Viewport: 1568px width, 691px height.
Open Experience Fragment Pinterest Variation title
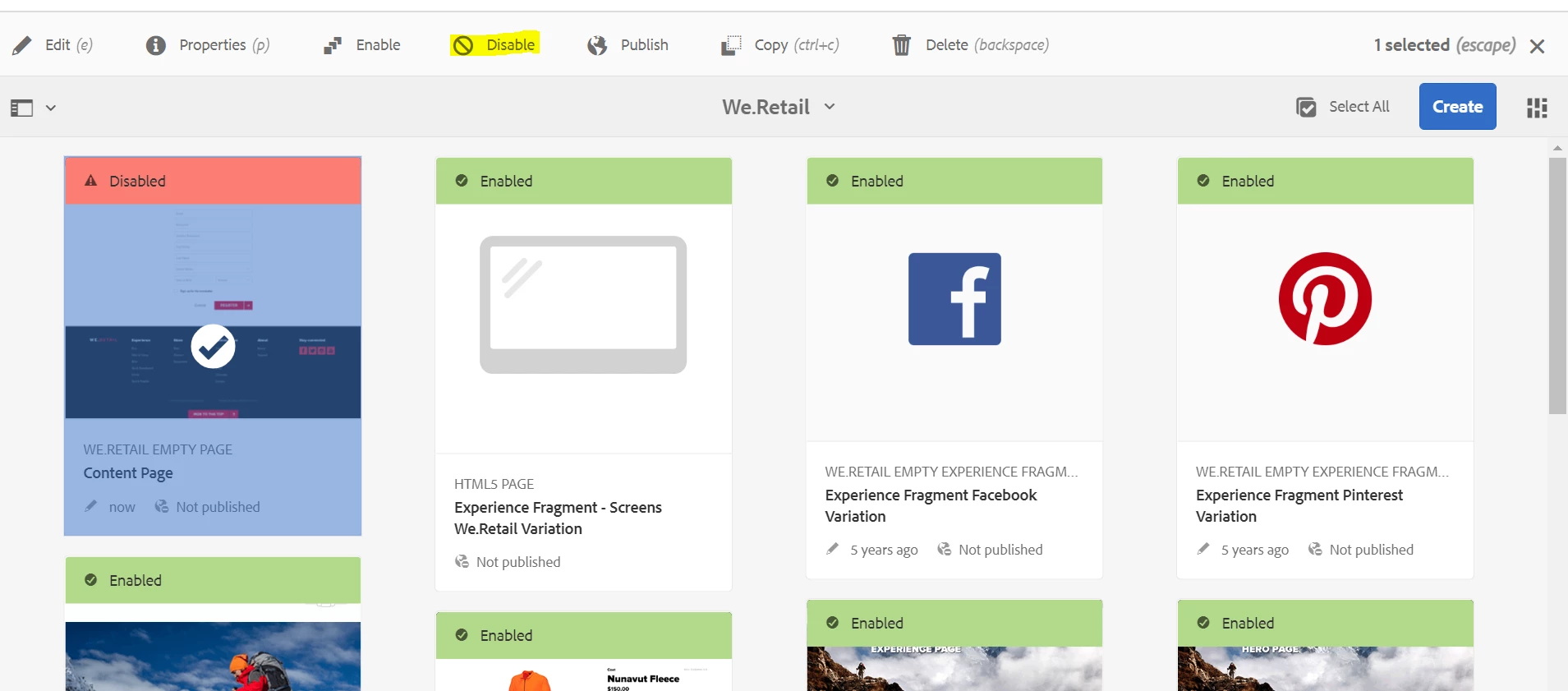pos(1299,505)
